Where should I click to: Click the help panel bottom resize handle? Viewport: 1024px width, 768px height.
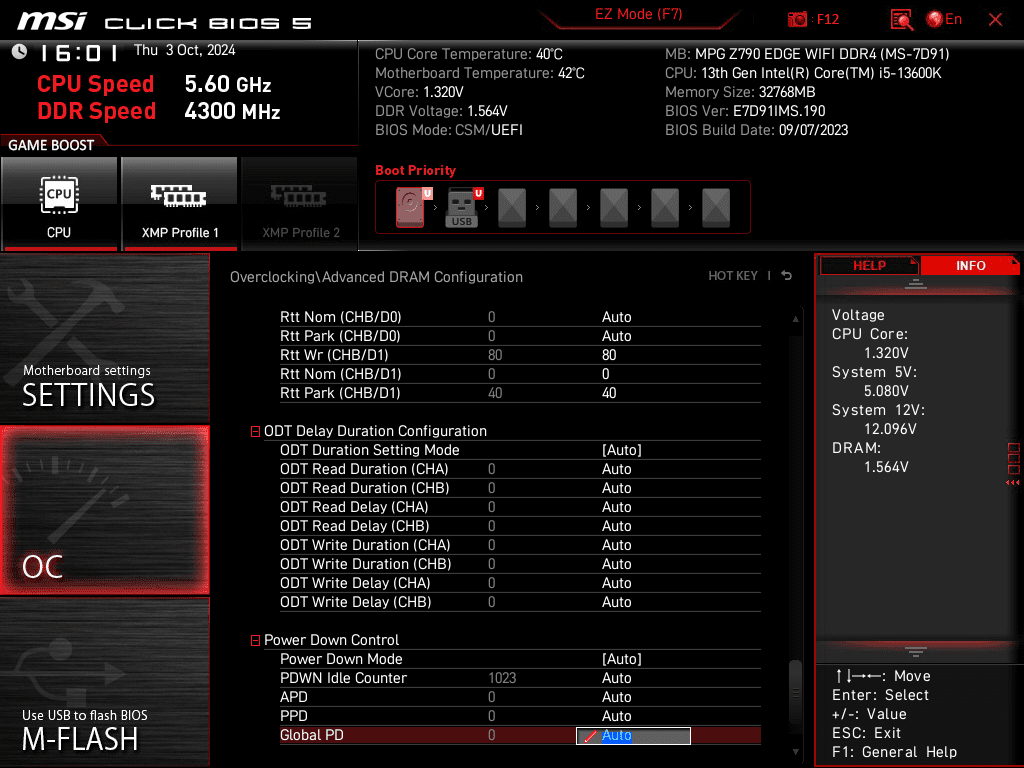tap(916, 652)
